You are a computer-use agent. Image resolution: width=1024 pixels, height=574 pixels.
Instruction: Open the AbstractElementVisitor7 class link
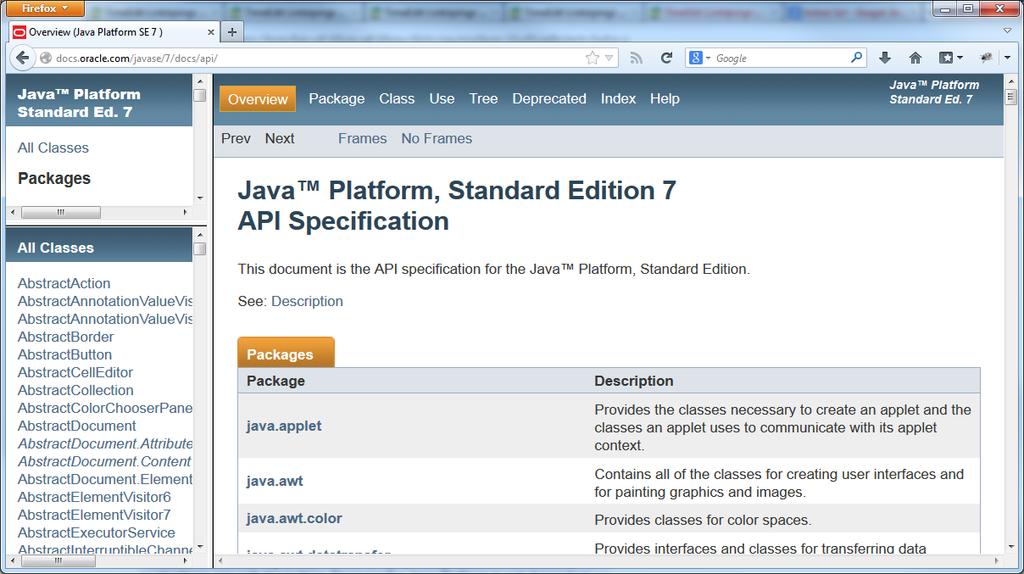click(x=94, y=515)
